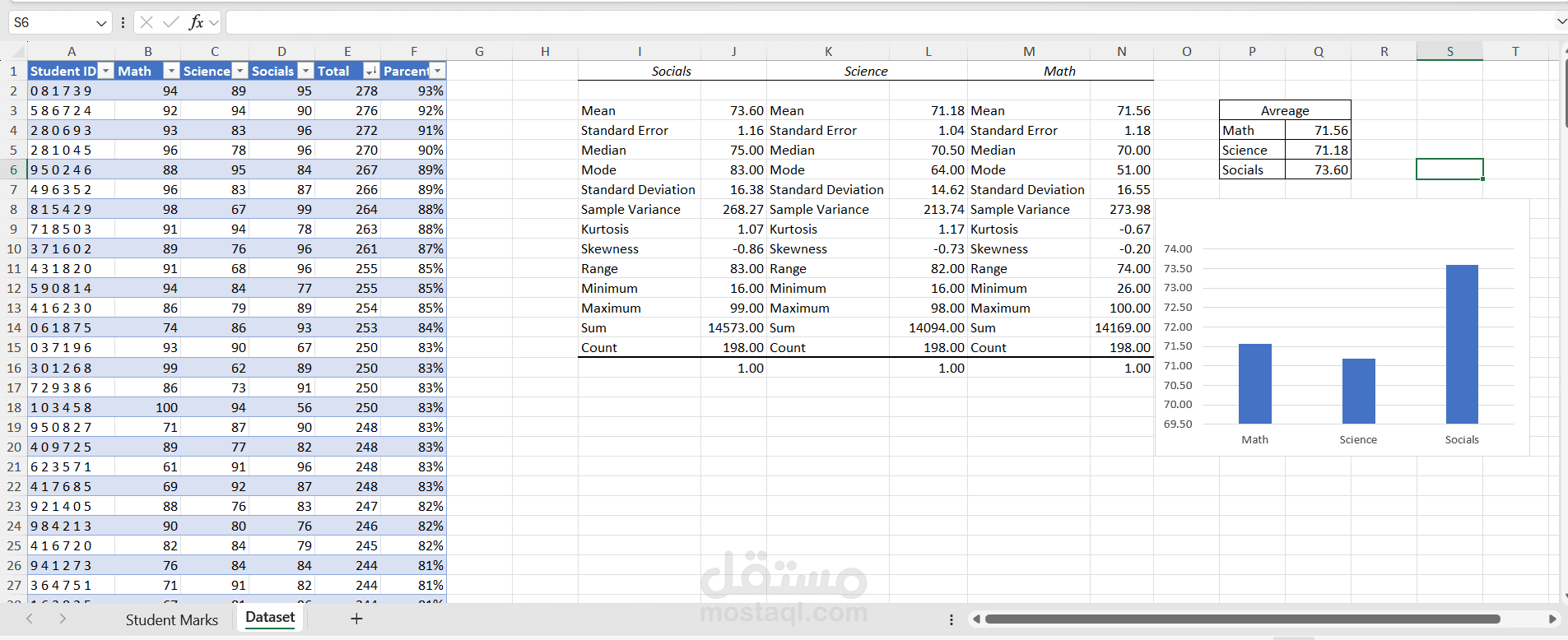Viewport: 1568px width, 640px height.
Task: Open the Science column filter dropdown
Action: click(x=240, y=71)
